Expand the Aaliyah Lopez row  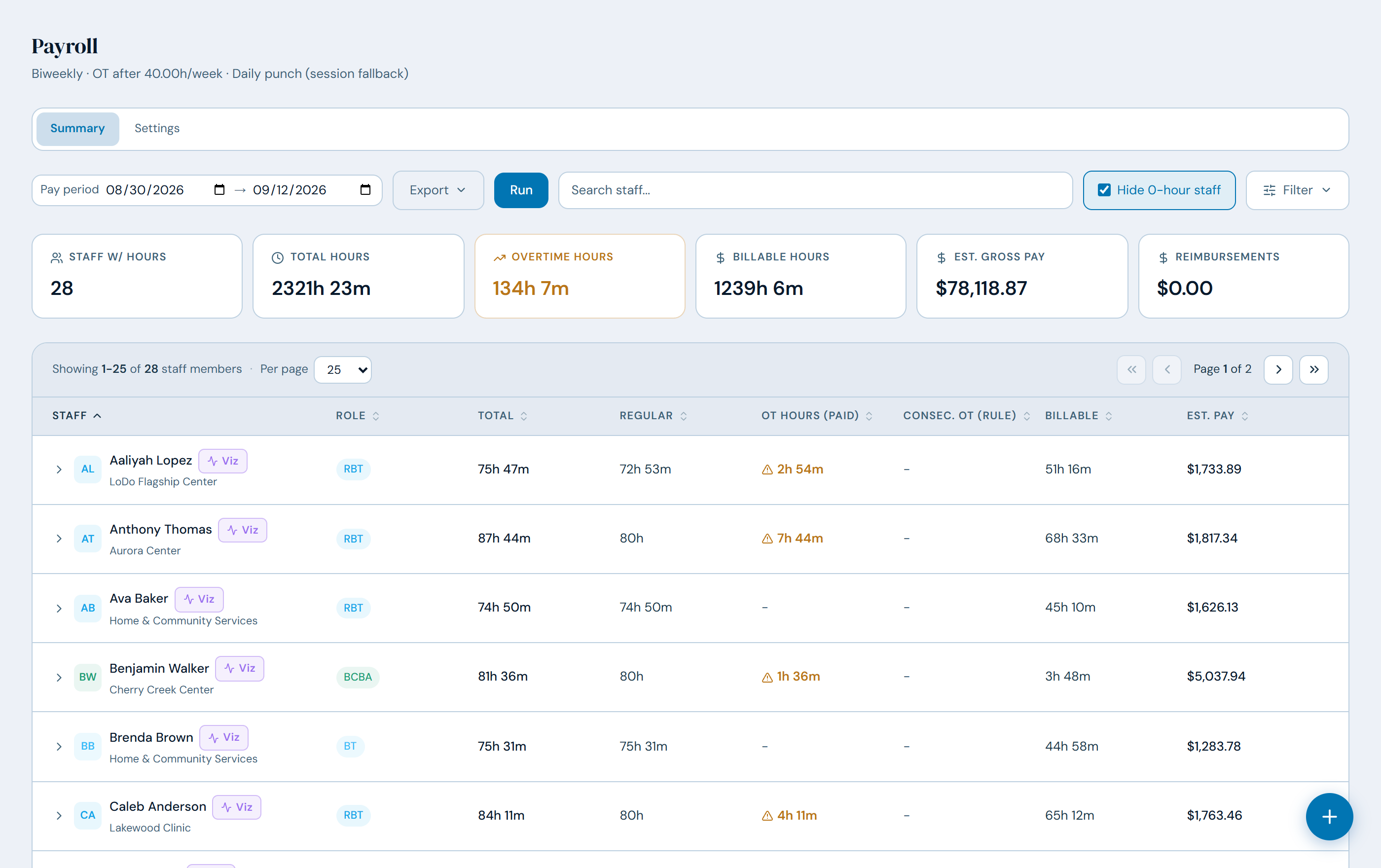(59, 470)
